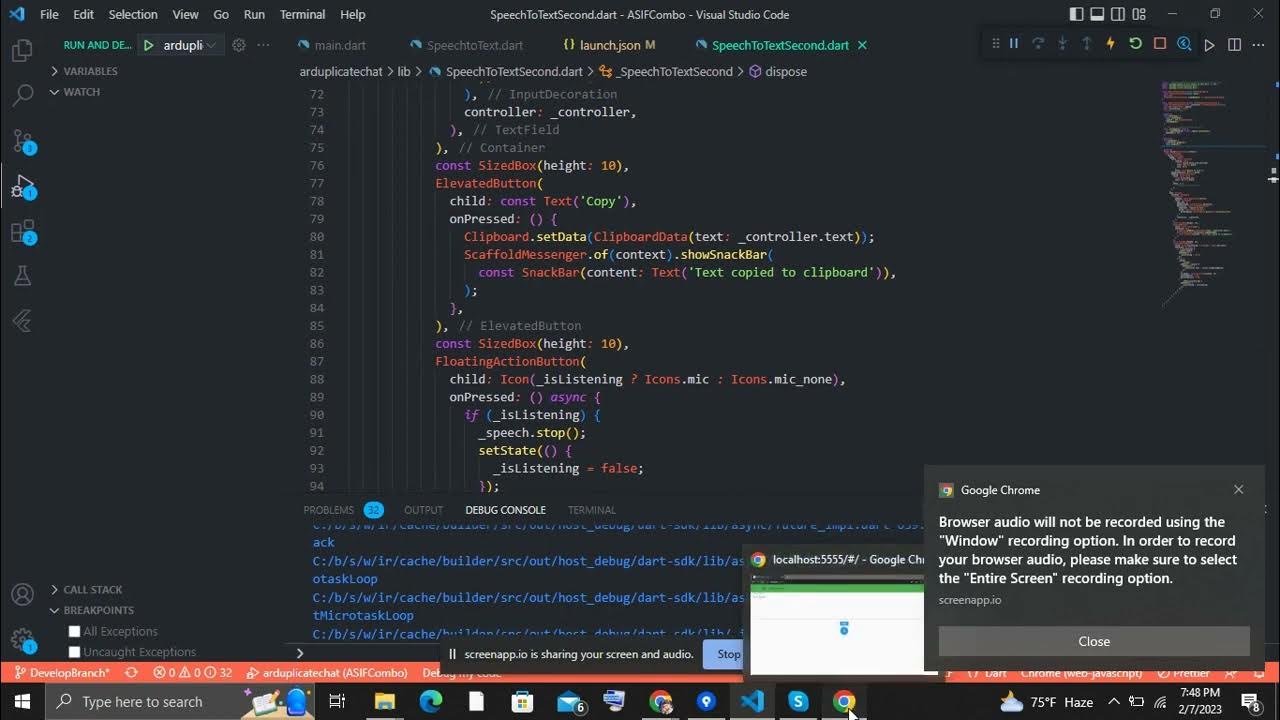Viewport: 1280px width, 720px height.
Task: Open the Help menu
Action: 353,14
